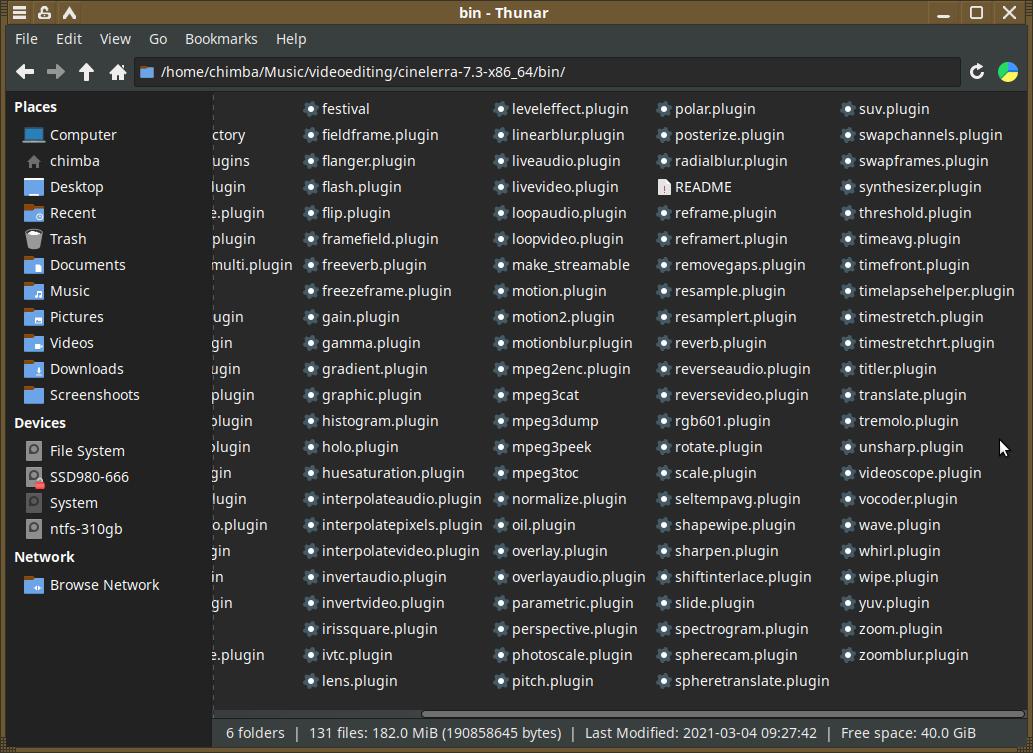This screenshot has height=753, width=1033.
Task: Select timelapsehelper.plugin
Action: tap(928, 291)
